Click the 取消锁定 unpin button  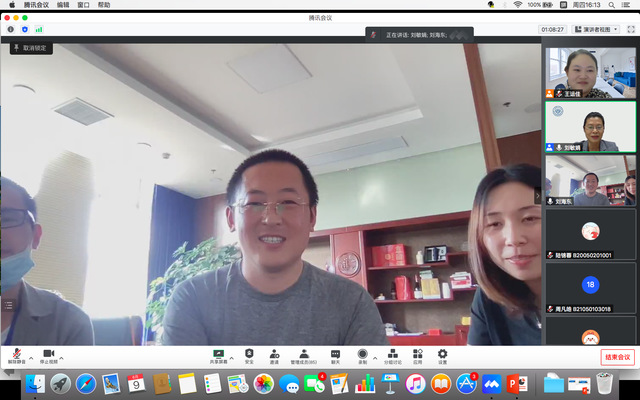30,48
